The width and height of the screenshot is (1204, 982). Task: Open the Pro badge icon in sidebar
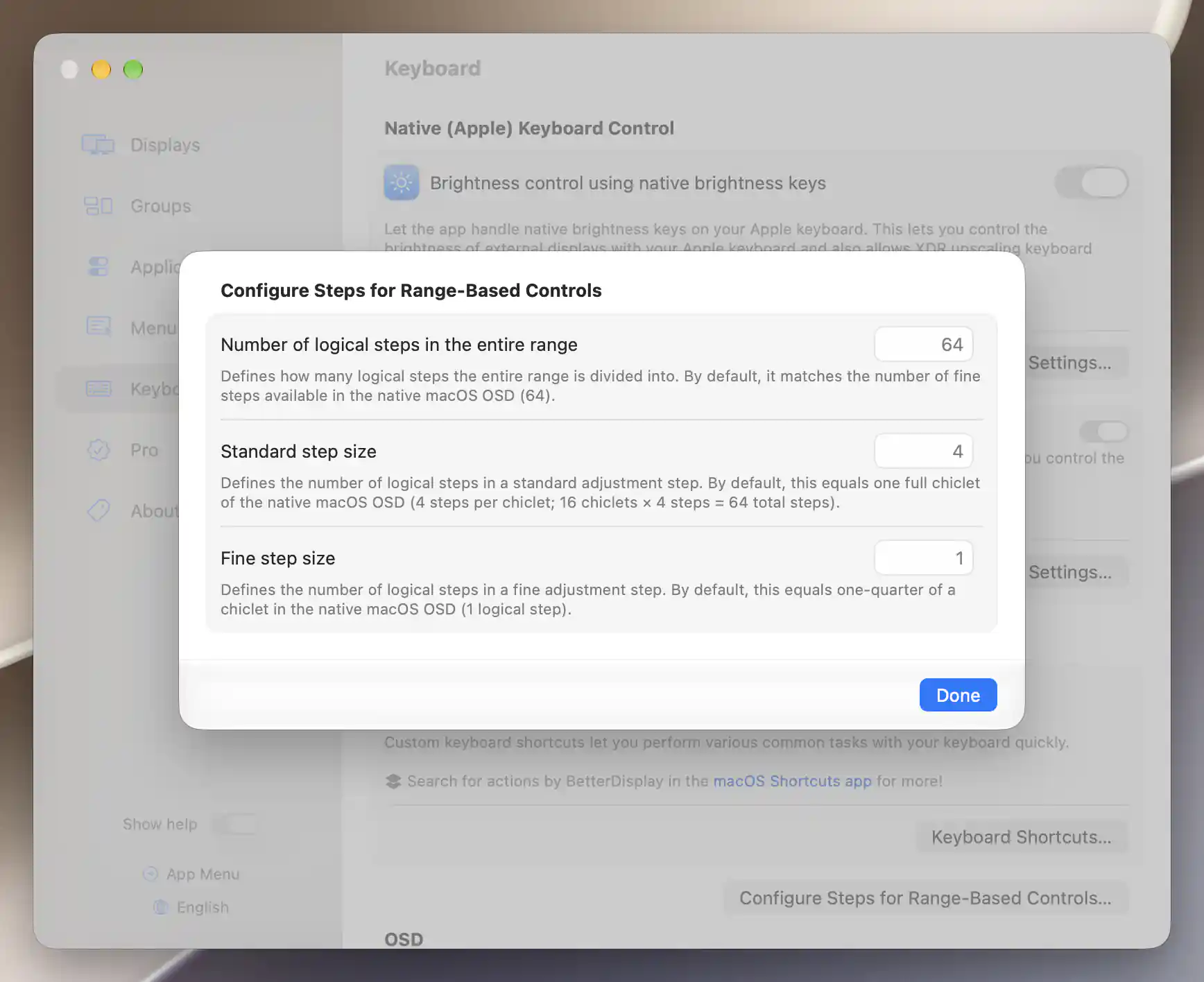click(98, 450)
